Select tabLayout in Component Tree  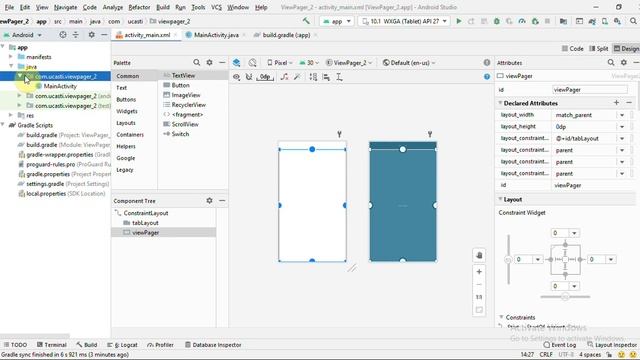[x=145, y=223]
